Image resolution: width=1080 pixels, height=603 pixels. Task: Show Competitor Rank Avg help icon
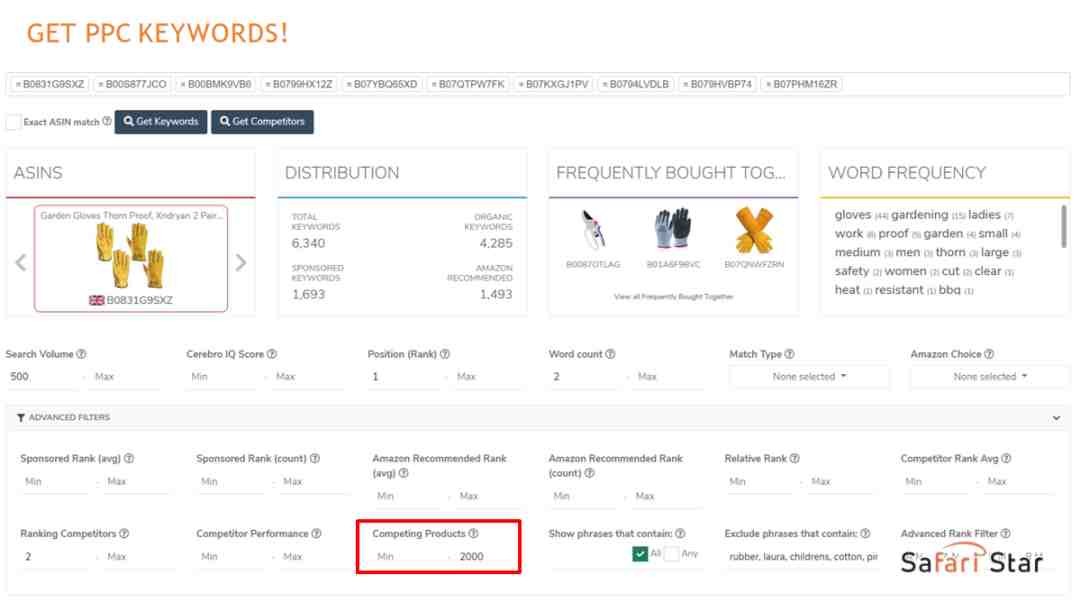pyautogui.click(x=1006, y=459)
